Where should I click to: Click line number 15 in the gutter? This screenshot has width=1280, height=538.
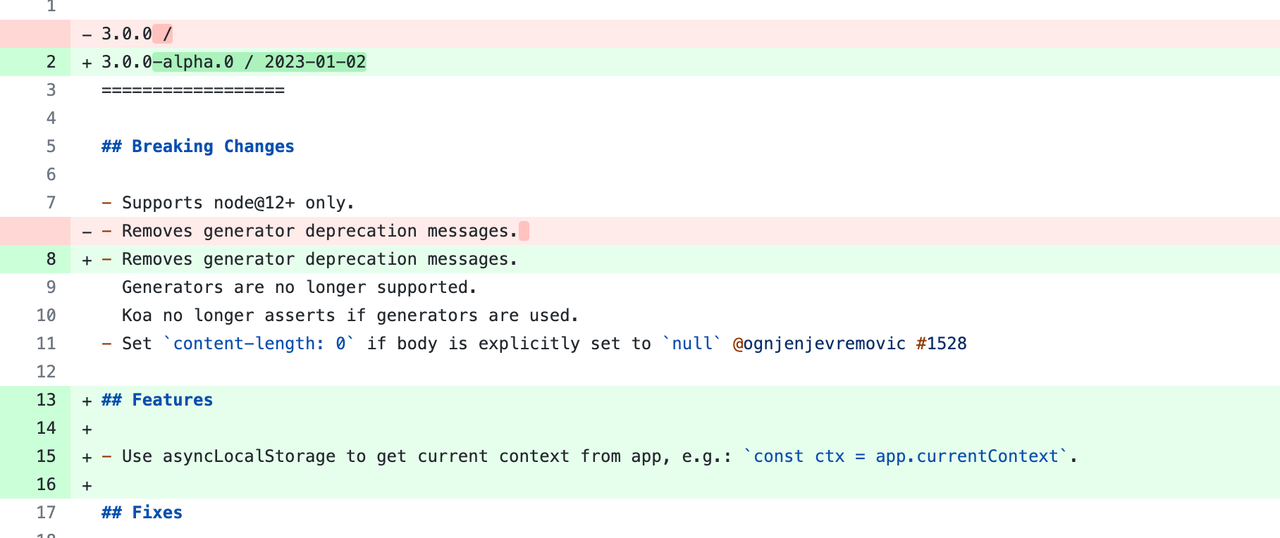(x=47, y=456)
